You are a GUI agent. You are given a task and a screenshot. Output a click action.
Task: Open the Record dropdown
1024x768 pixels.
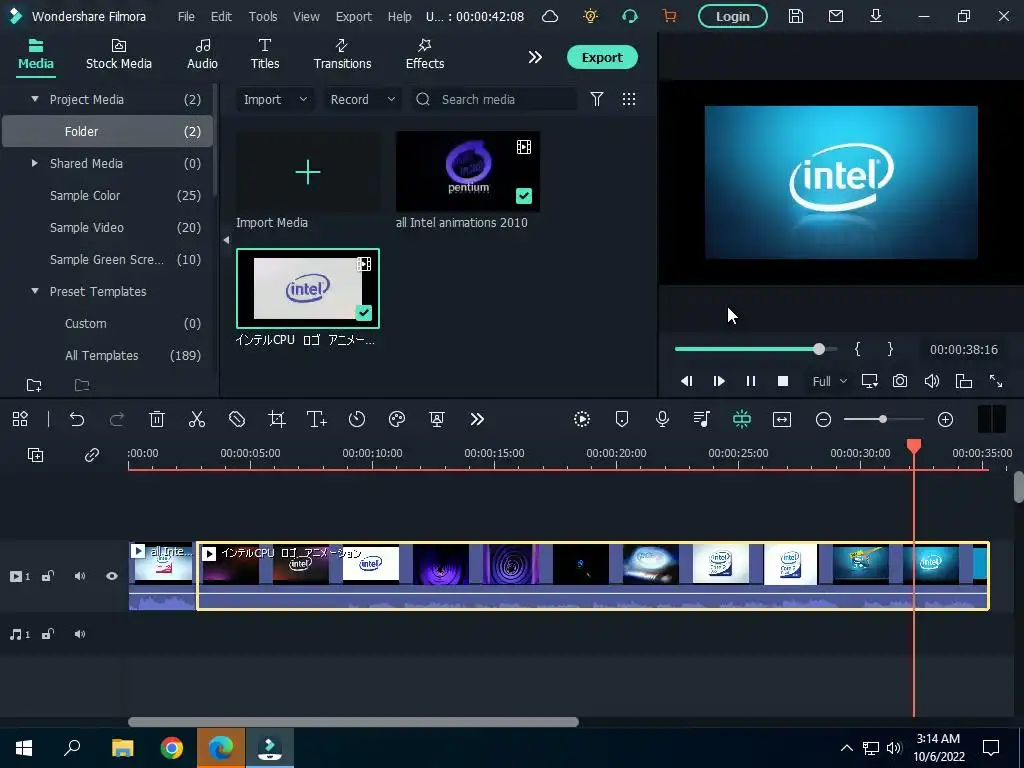point(362,99)
